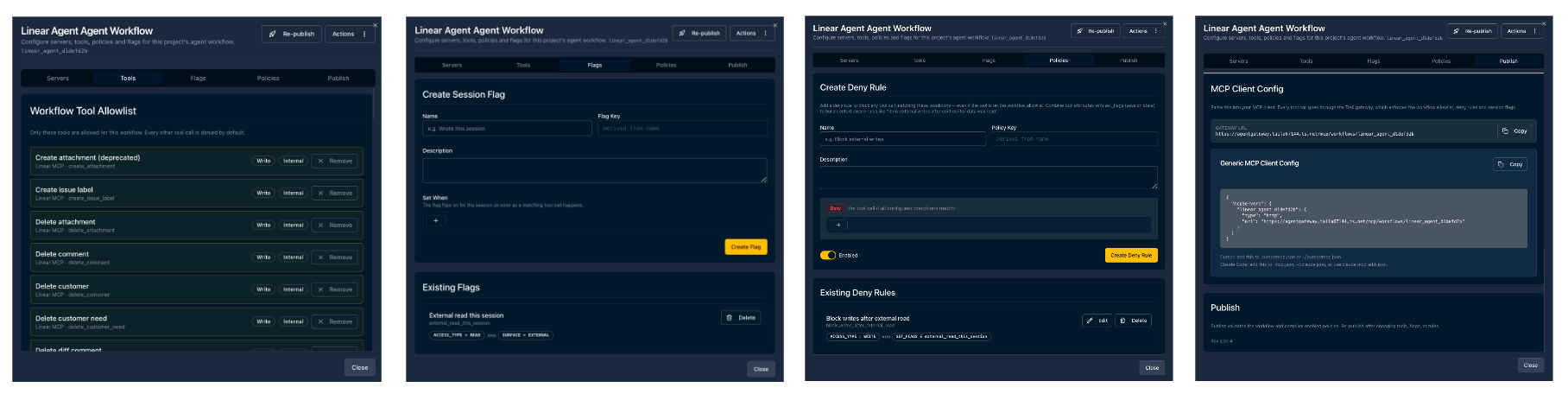Switch to Tools tab in the Flags dialog
This screenshot has width=1568, height=394.
523,65
